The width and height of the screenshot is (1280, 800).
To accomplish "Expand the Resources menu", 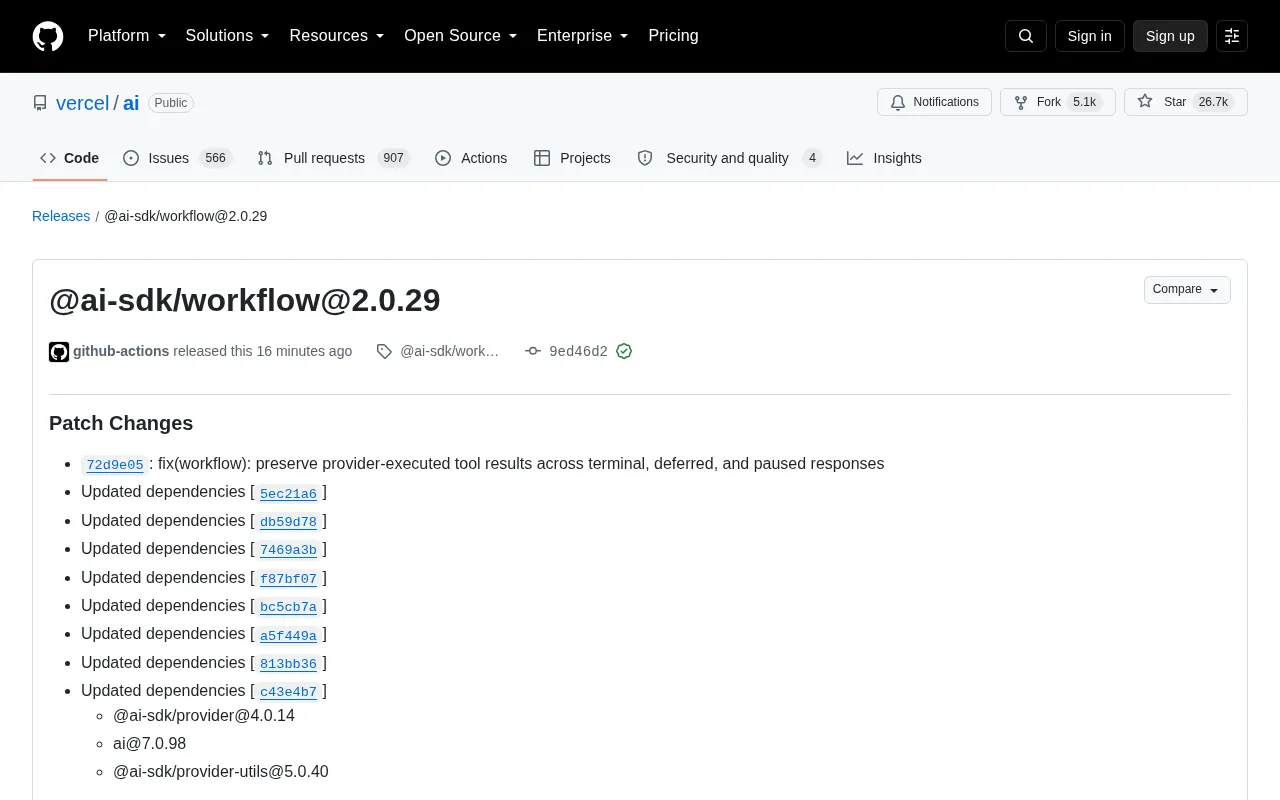I will [337, 36].
